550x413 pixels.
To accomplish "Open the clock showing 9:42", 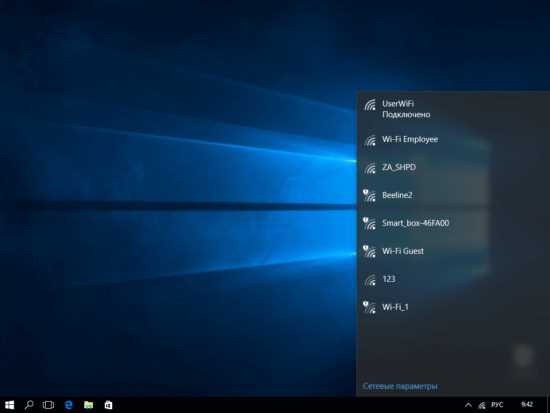I will pyautogui.click(x=527, y=405).
